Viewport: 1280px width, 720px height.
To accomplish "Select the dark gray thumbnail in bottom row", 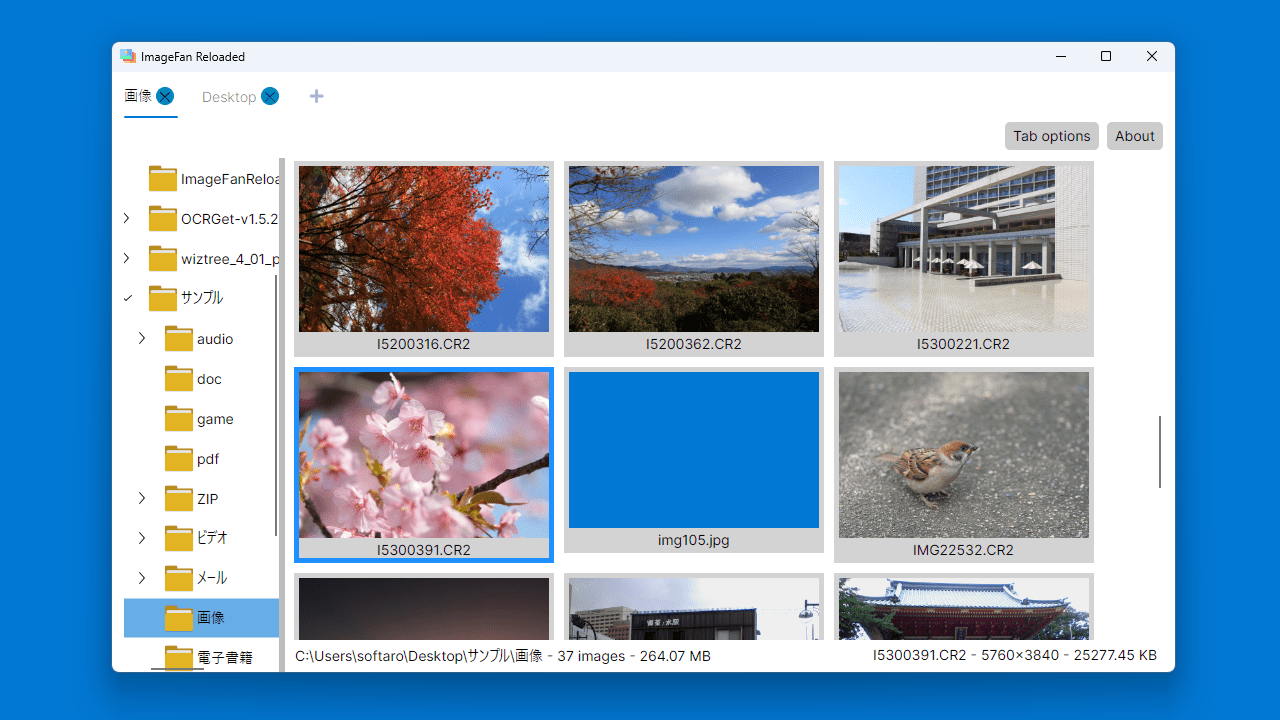I will (x=424, y=609).
